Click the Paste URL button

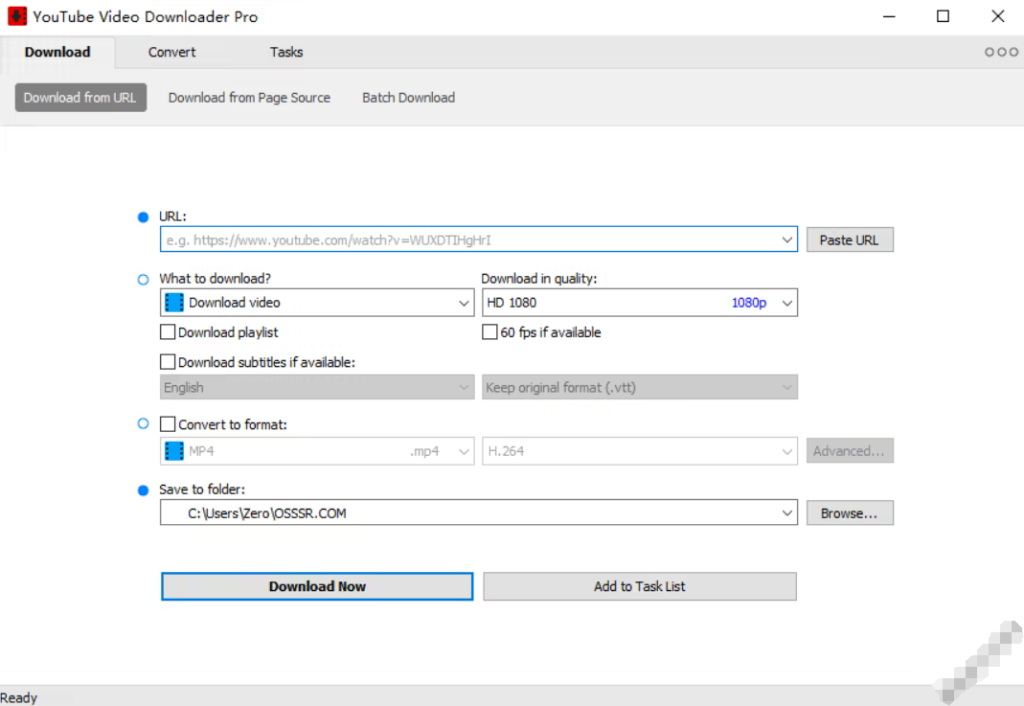click(x=850, y=240)
